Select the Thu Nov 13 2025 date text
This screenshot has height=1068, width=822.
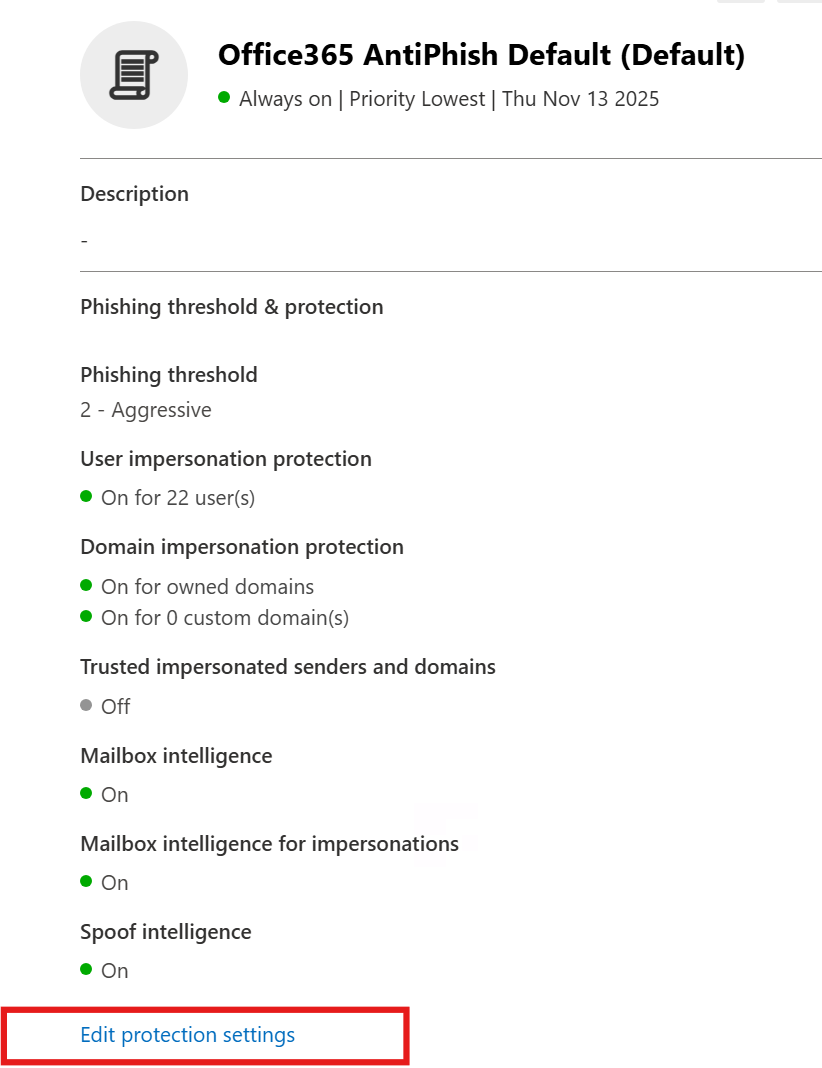click(x=580, y=99)
